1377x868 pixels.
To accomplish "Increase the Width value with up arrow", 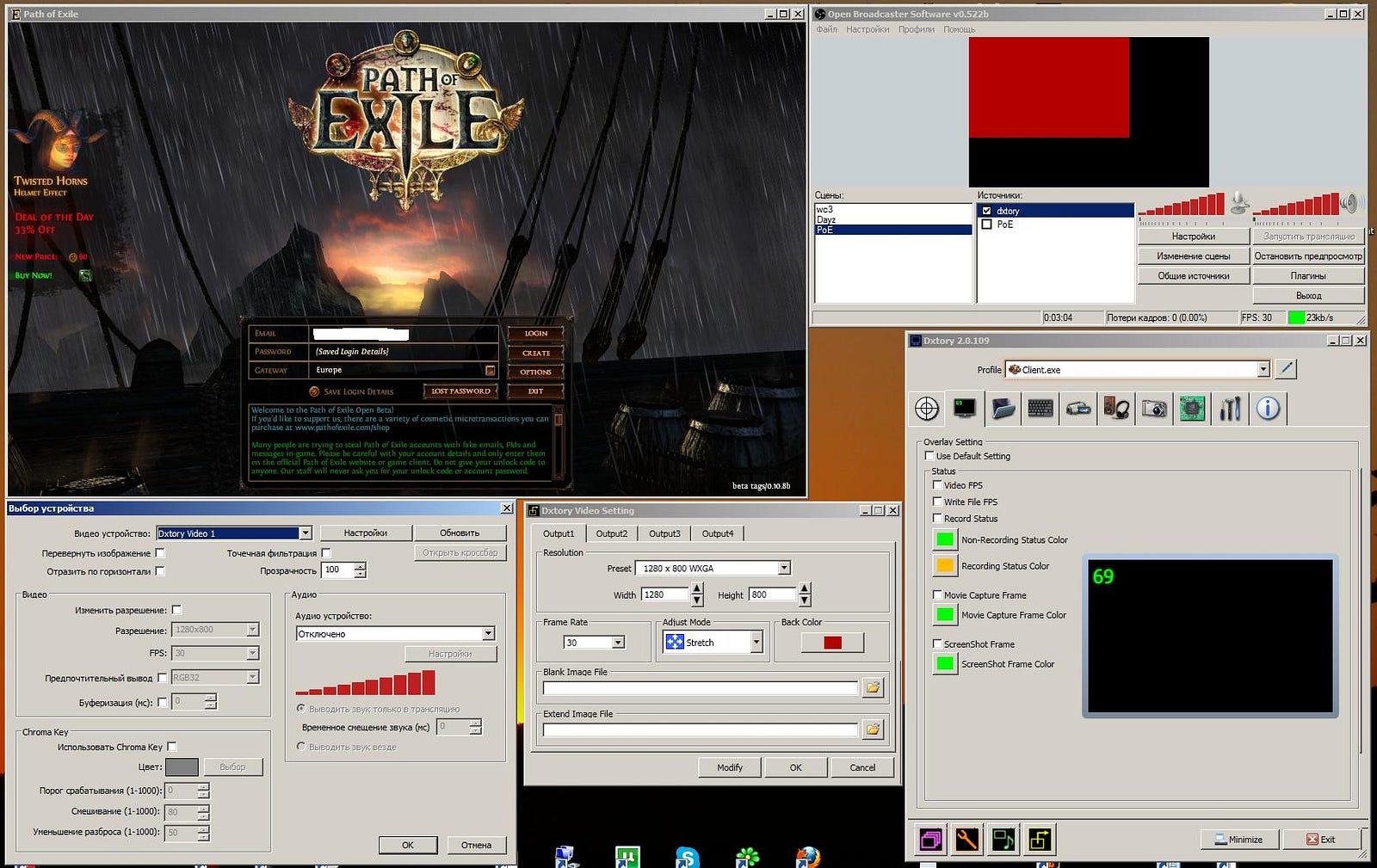I will (697, 589).
